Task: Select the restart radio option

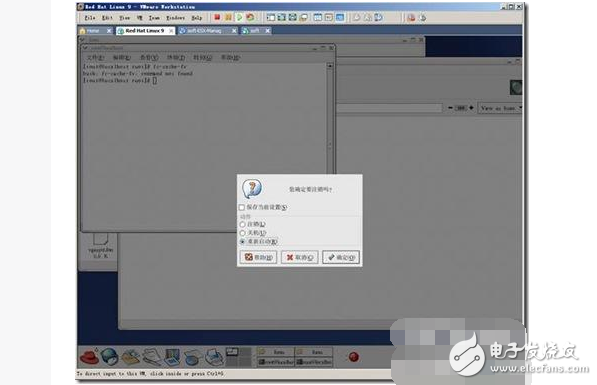Action: [x=243, y=241]
